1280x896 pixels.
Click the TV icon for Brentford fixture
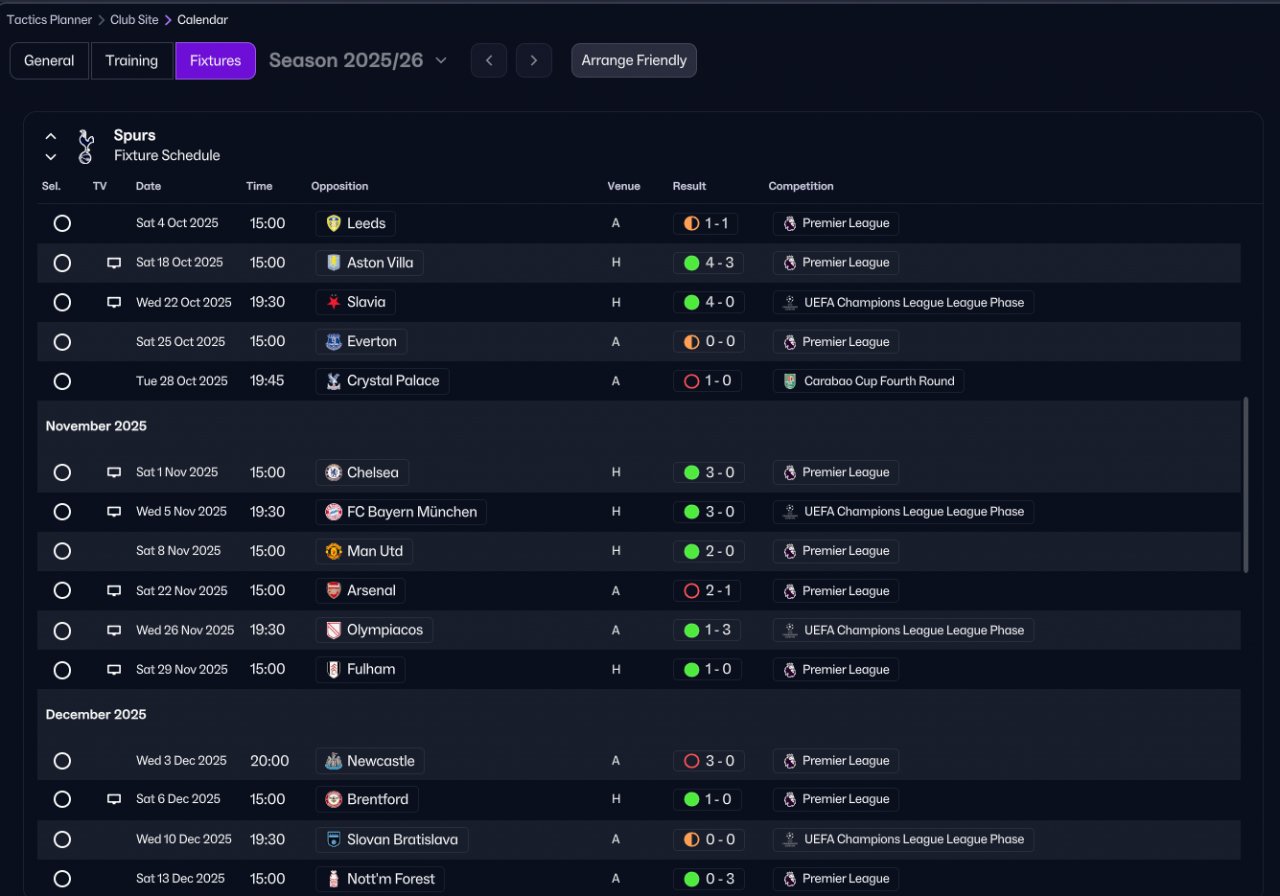click(114, 799)
